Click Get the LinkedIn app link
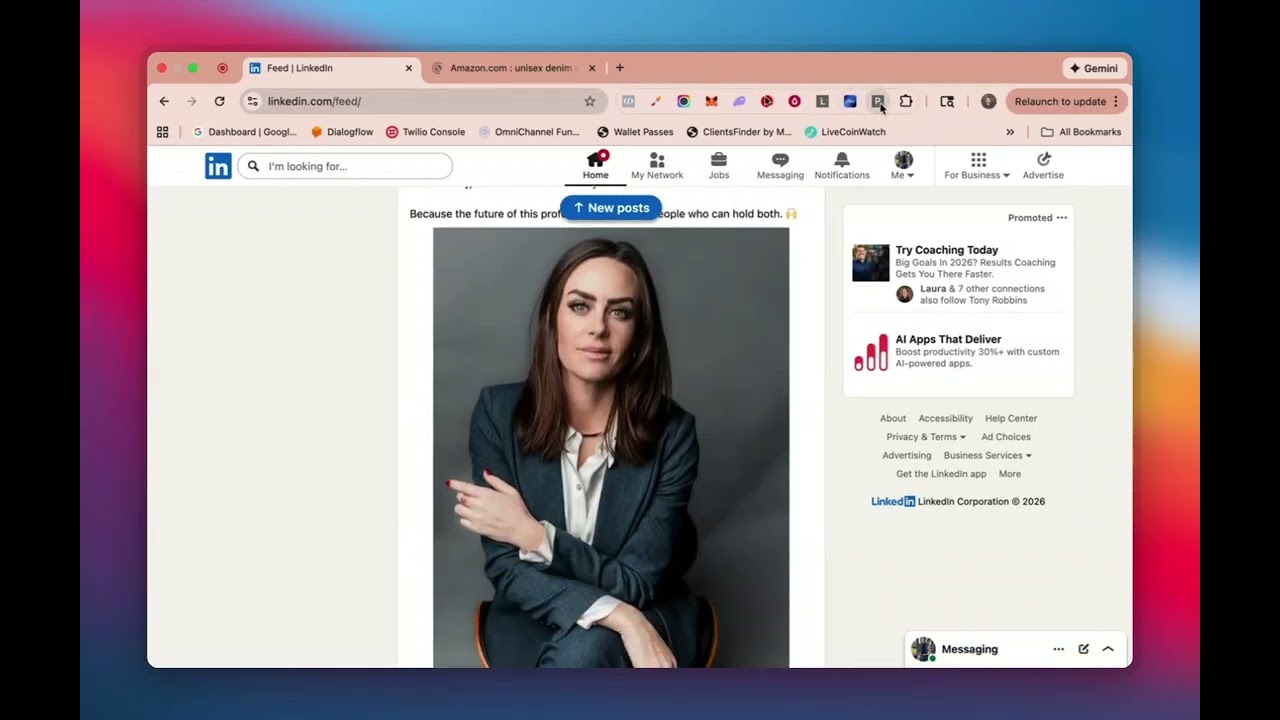The height and width of the screenshot is (720, 1280). point(941,474)
